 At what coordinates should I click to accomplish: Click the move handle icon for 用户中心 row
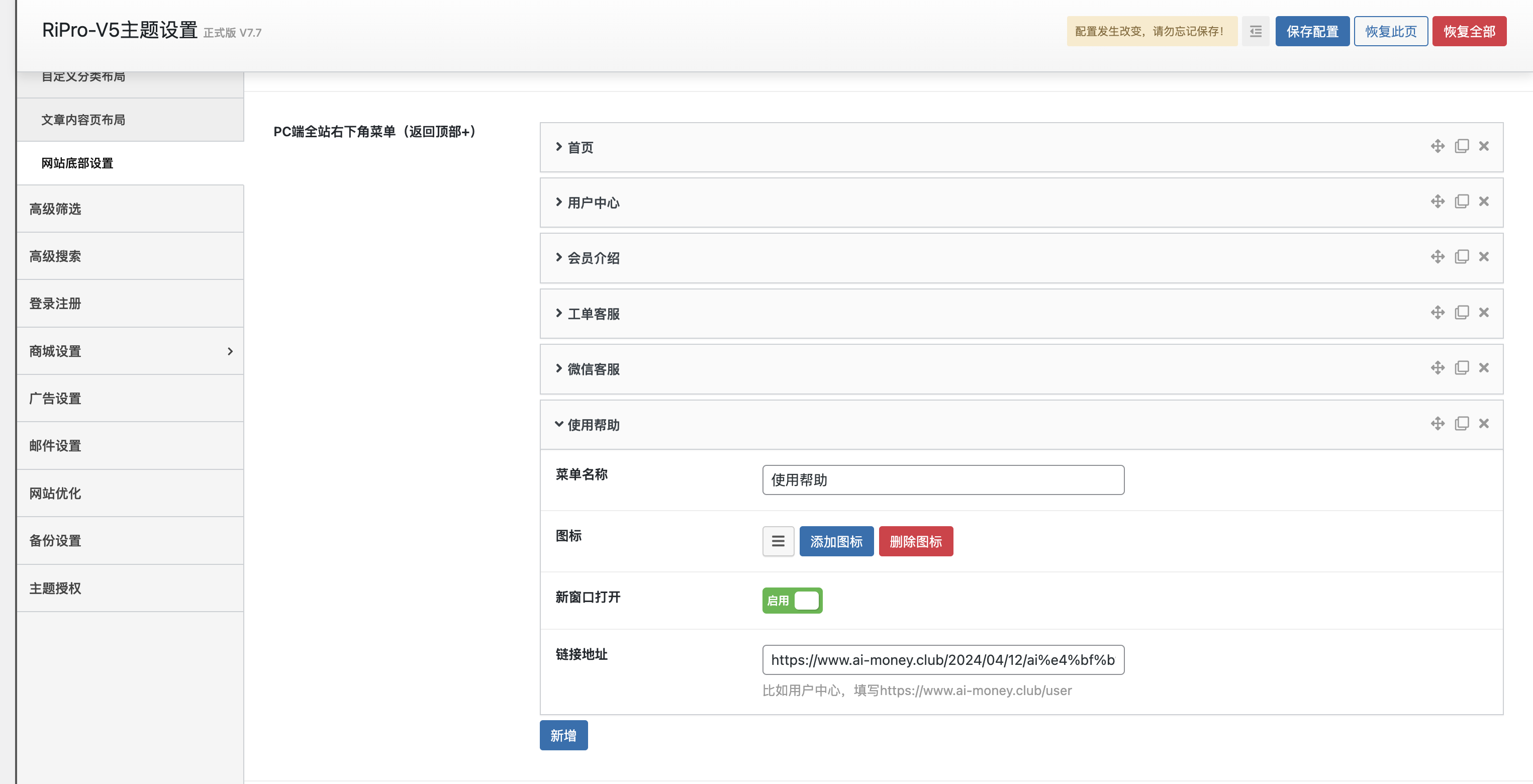pos(1437,202)
